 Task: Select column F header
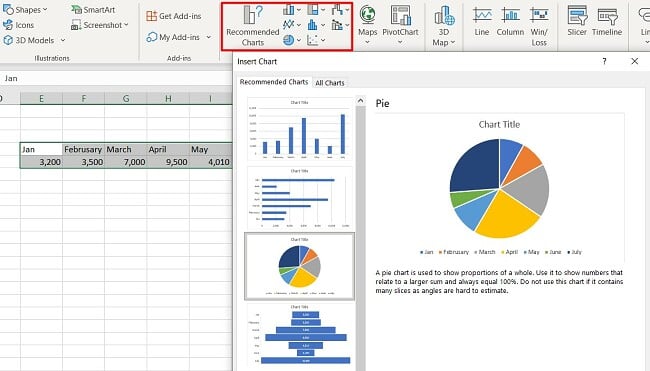click(x=84, y=98)
